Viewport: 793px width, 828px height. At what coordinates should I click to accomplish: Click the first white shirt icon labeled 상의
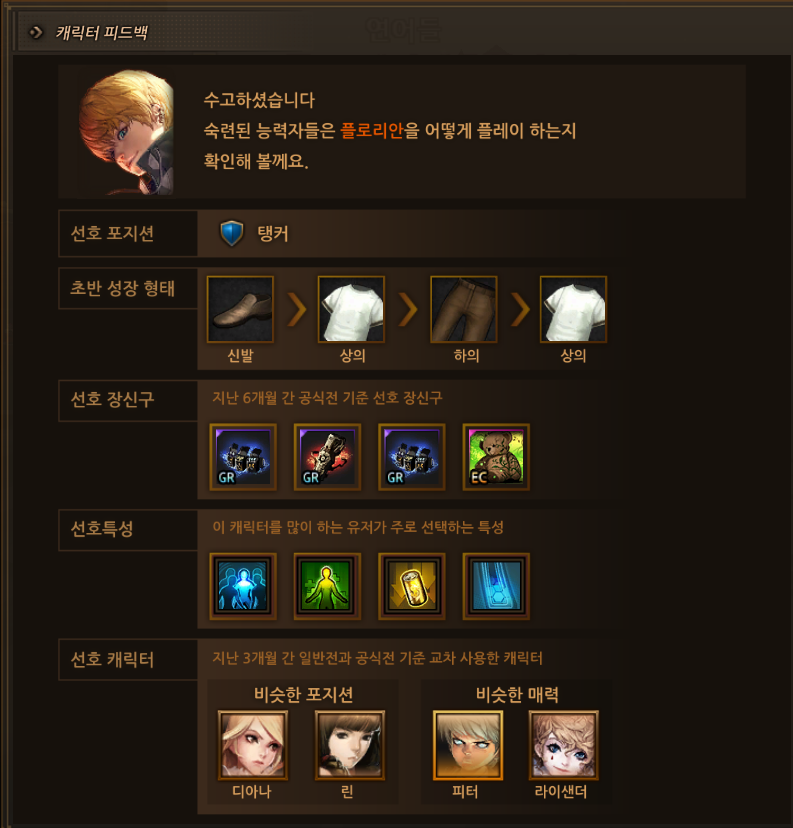coord(351,309)
